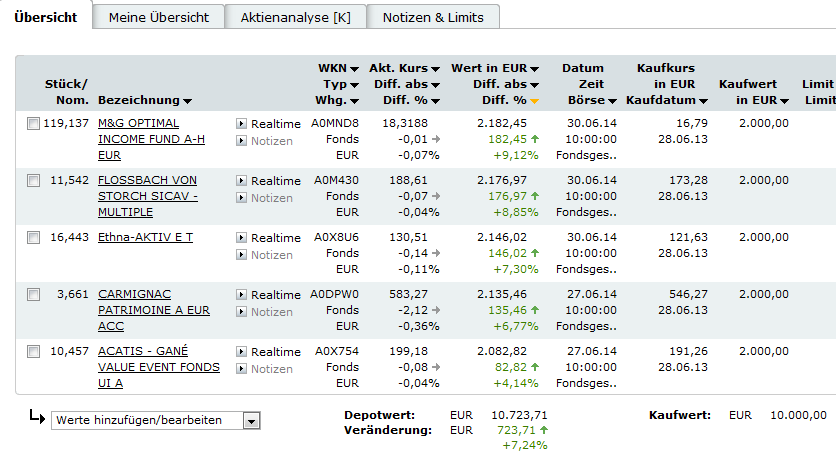Click Realtime icon for ACATIS Gané fund
The width and height of the screenshot is (836, 467).
tap(241, 352)
